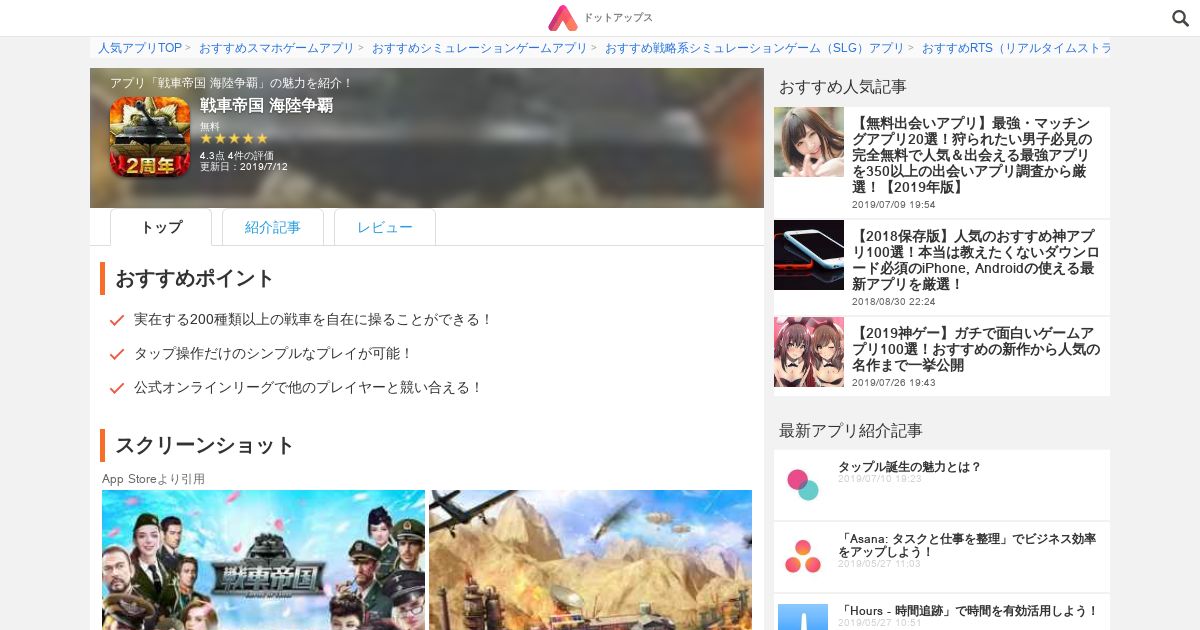The width and height of the screenshot is (1200, 630).
Task: Click the 2019/07/26 19:43 date stamp
Action: pos(893,382)
